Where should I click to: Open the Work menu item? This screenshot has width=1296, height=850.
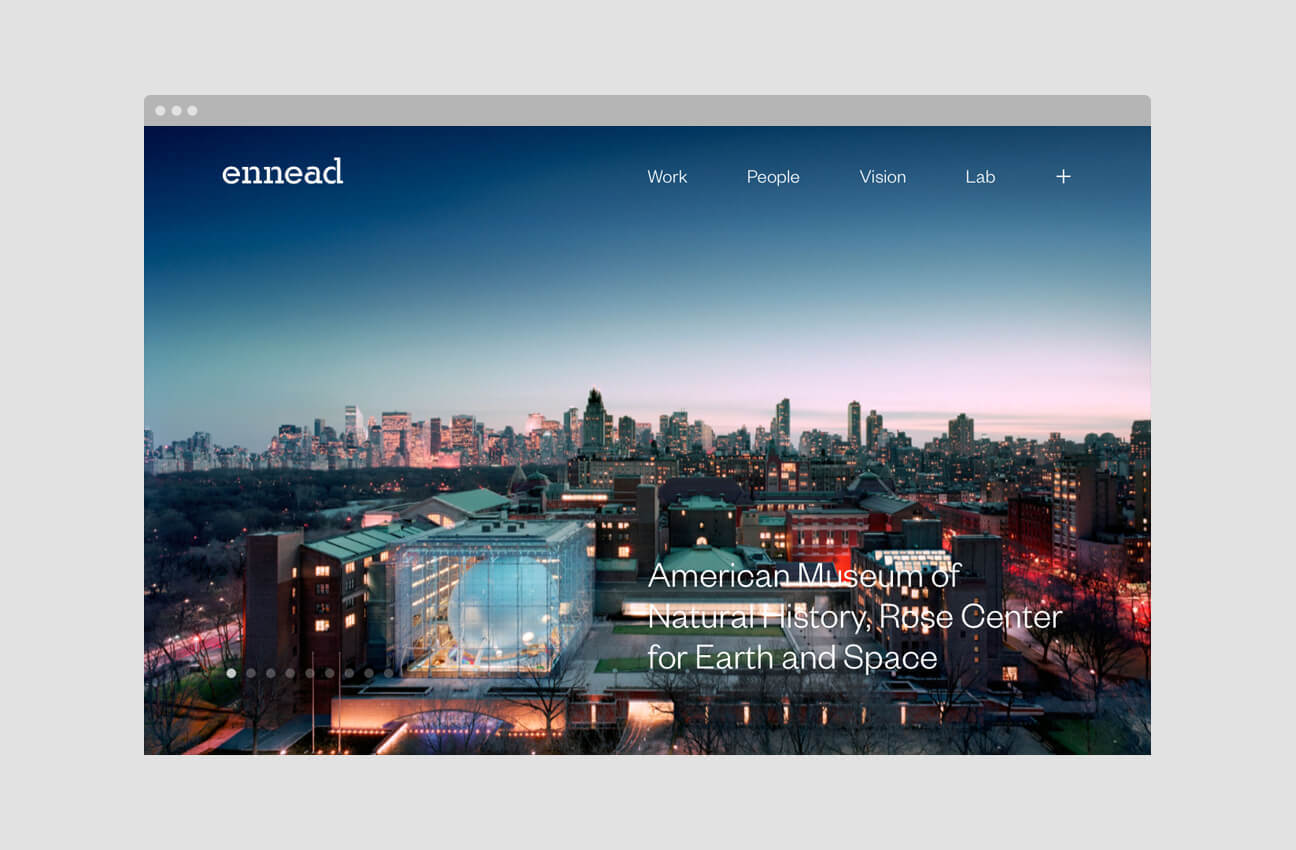click(667, 177)
